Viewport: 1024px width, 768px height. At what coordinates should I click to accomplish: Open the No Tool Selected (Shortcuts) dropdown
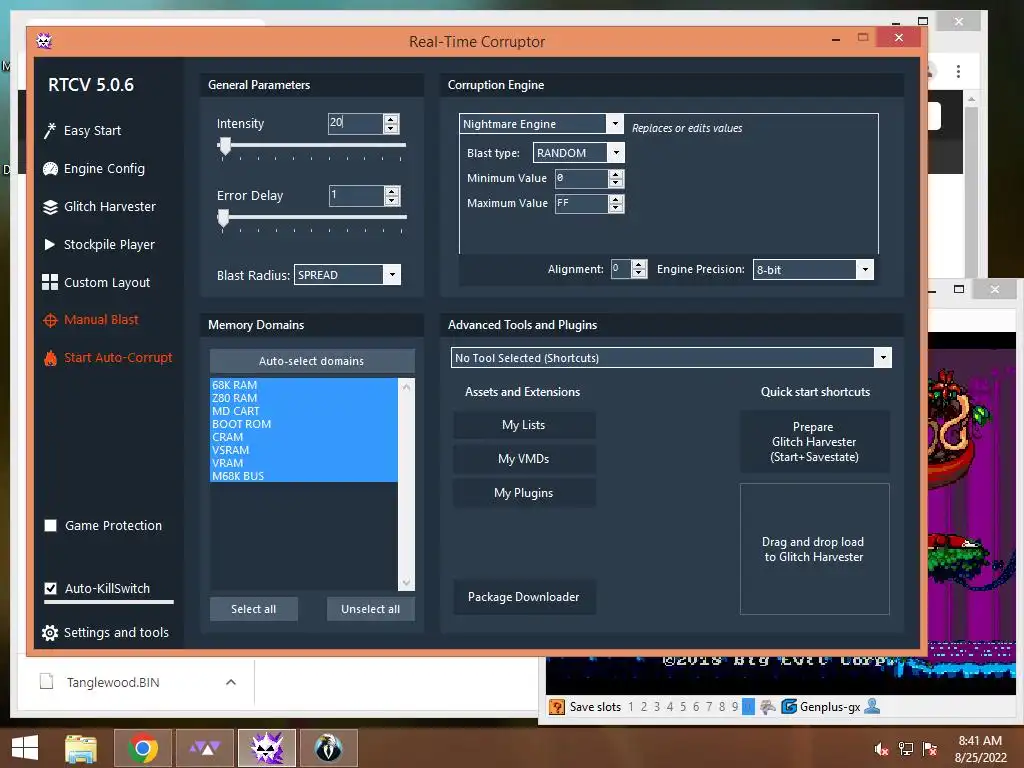tap(883, 358)
